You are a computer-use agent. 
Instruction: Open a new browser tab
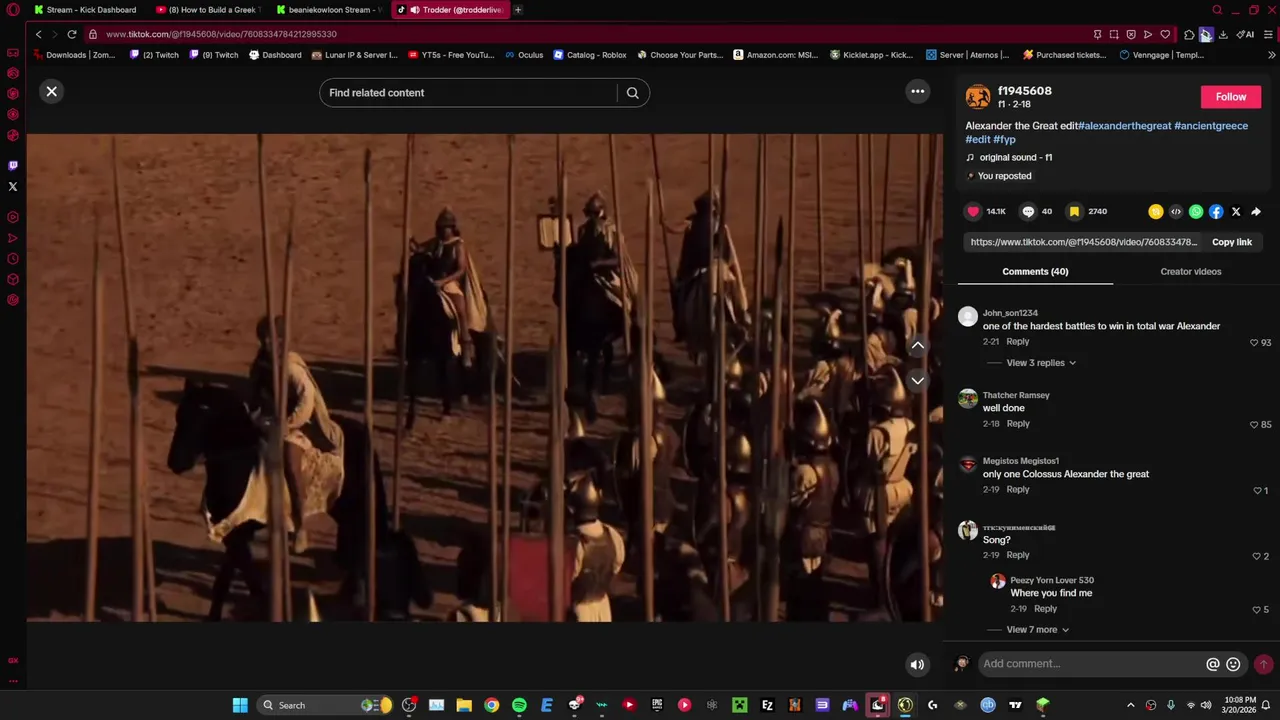click(518, 10)
